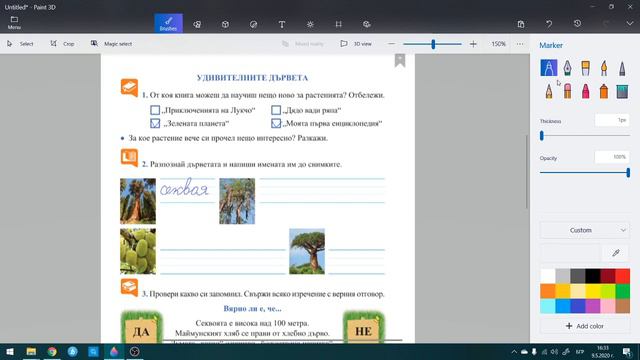
Task: Click the 150% zoom value
Action: click(498, 44)
